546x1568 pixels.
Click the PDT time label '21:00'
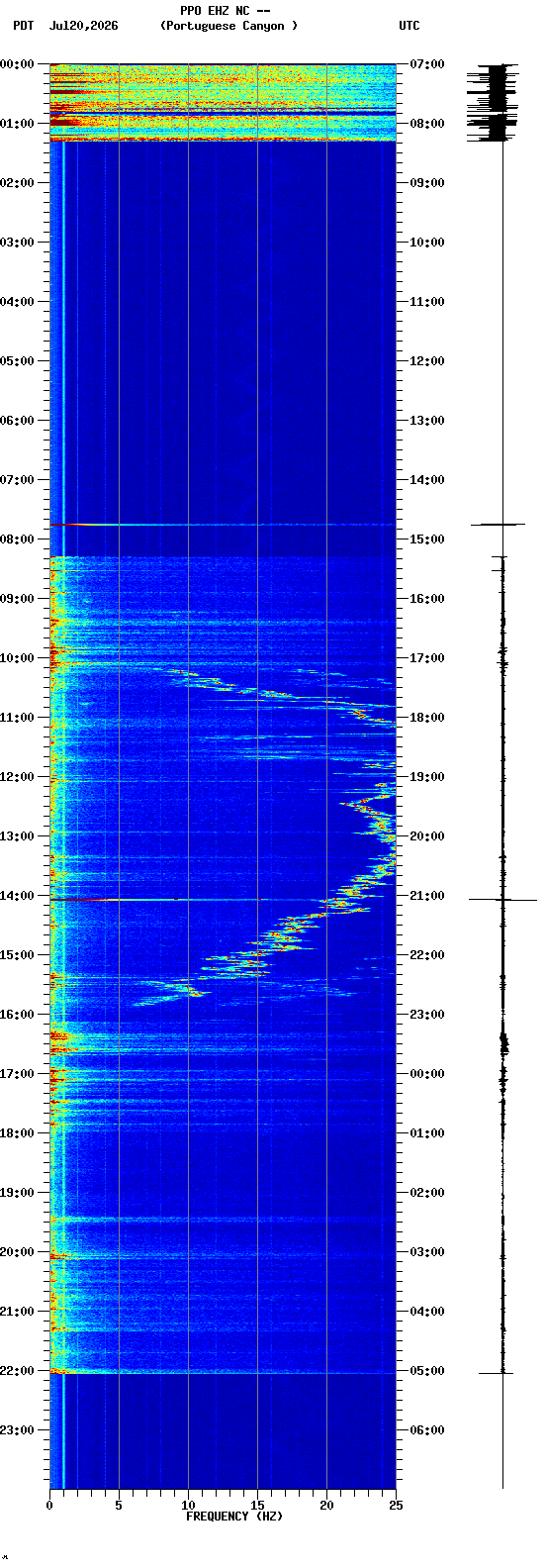tap(17, 1311)
